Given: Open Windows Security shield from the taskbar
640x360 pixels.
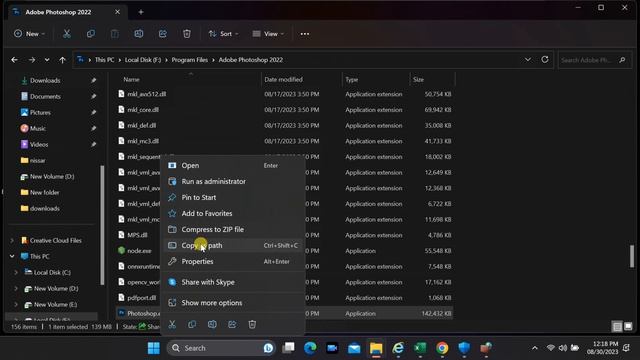Looking at the screenshot, I should tap(464, 348).
